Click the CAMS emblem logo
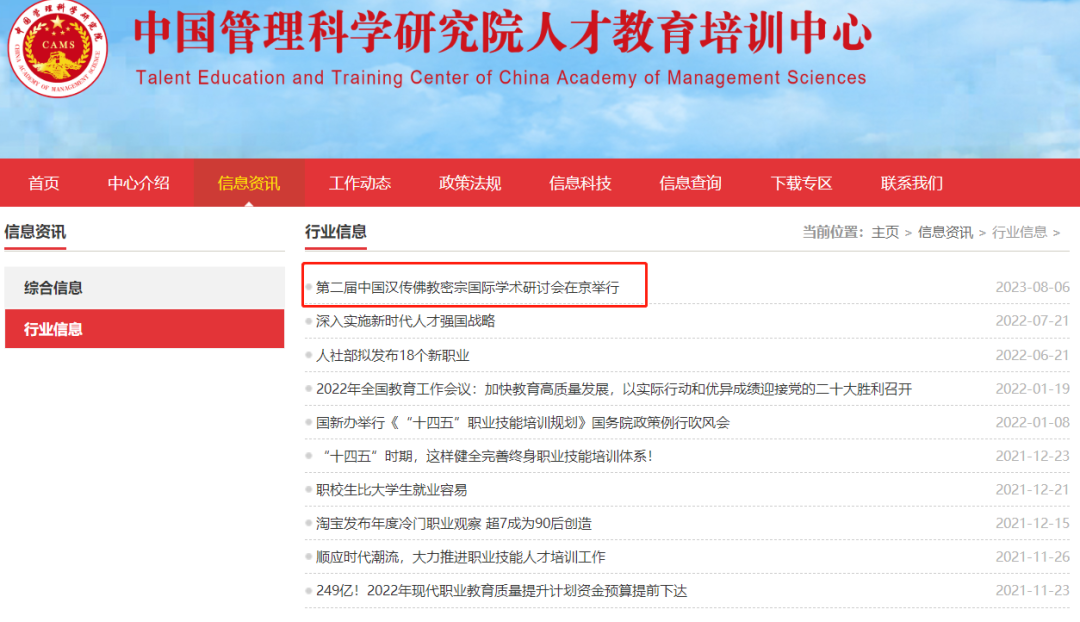1080x622 pixels. tap(57, 49)
